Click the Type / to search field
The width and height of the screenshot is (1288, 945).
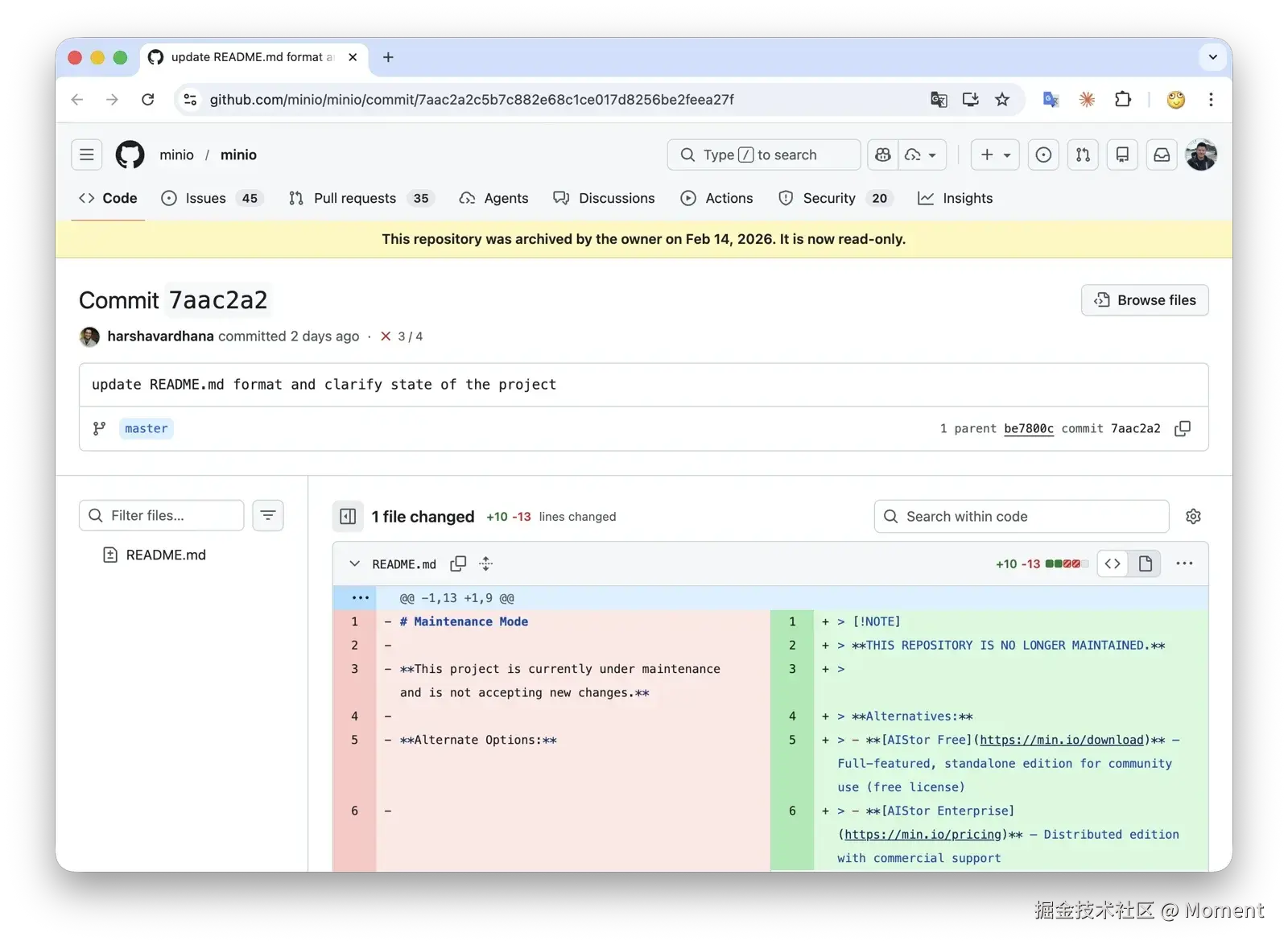(764, 155)
